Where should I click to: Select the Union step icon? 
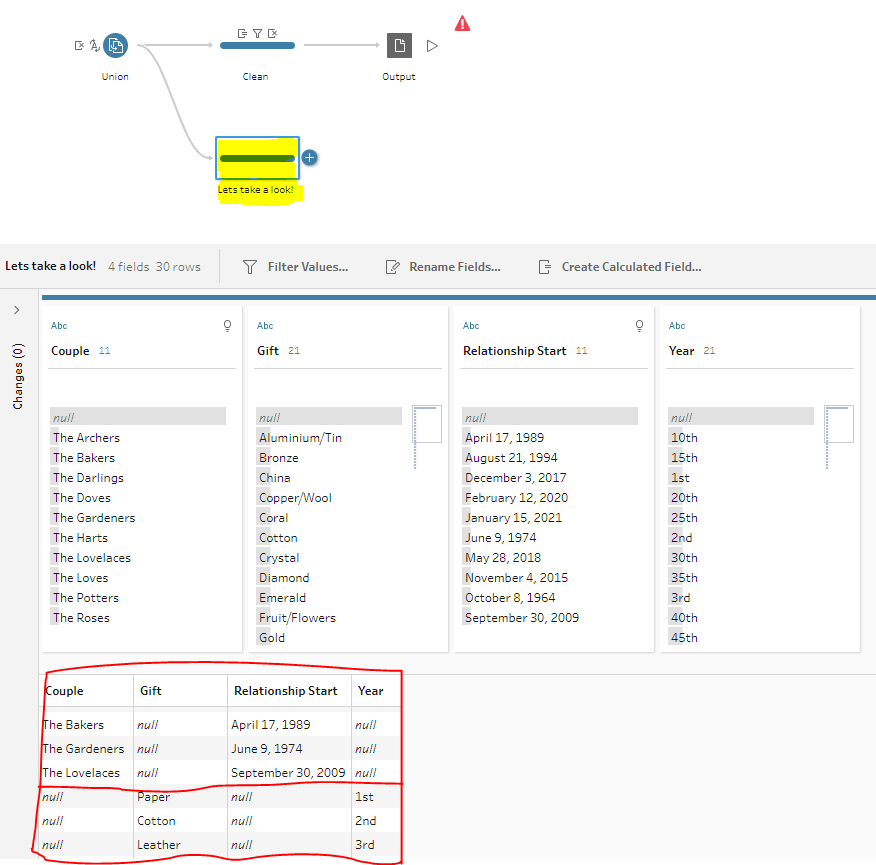point(115,45)
